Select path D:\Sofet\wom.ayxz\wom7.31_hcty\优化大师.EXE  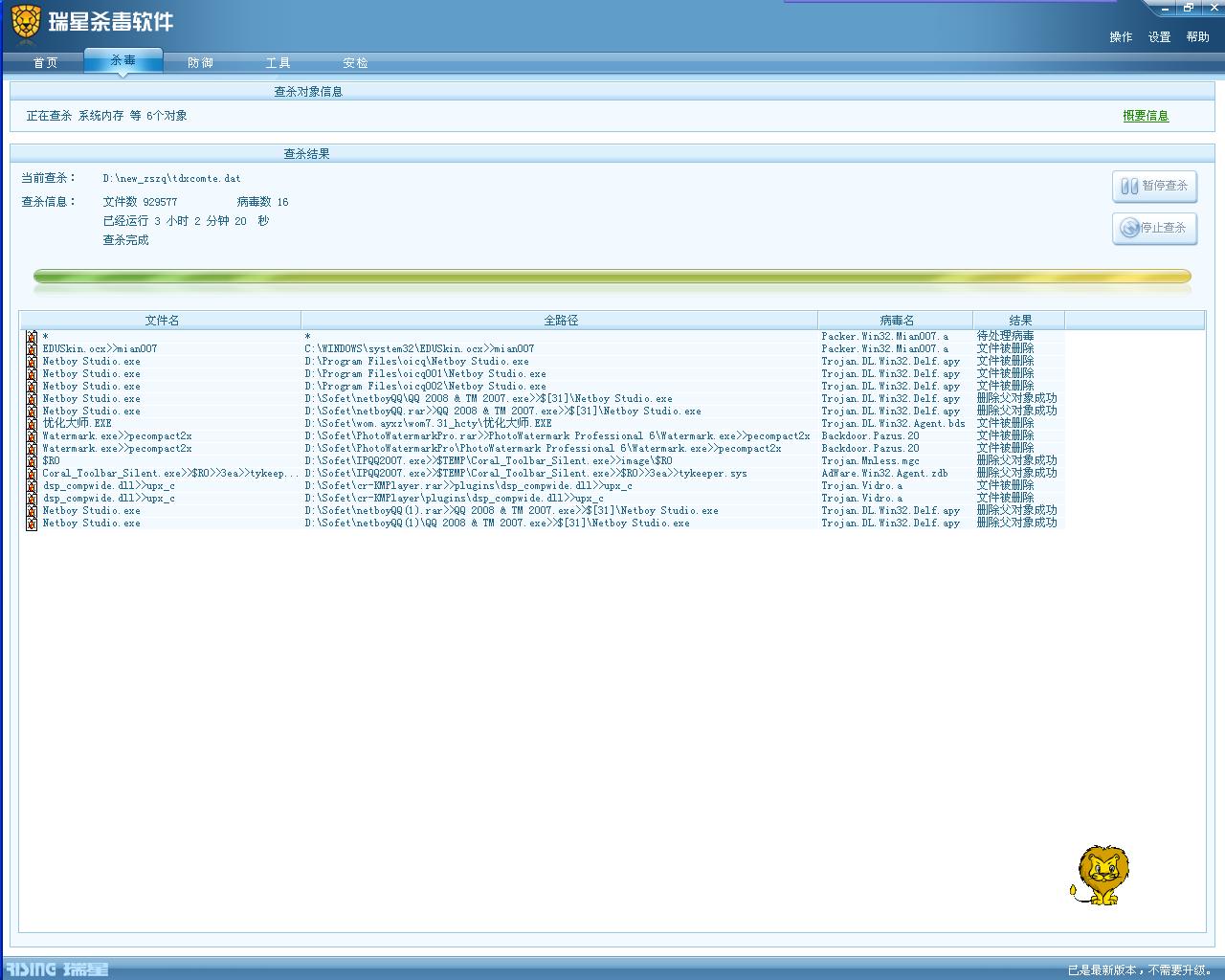point(428,424)
